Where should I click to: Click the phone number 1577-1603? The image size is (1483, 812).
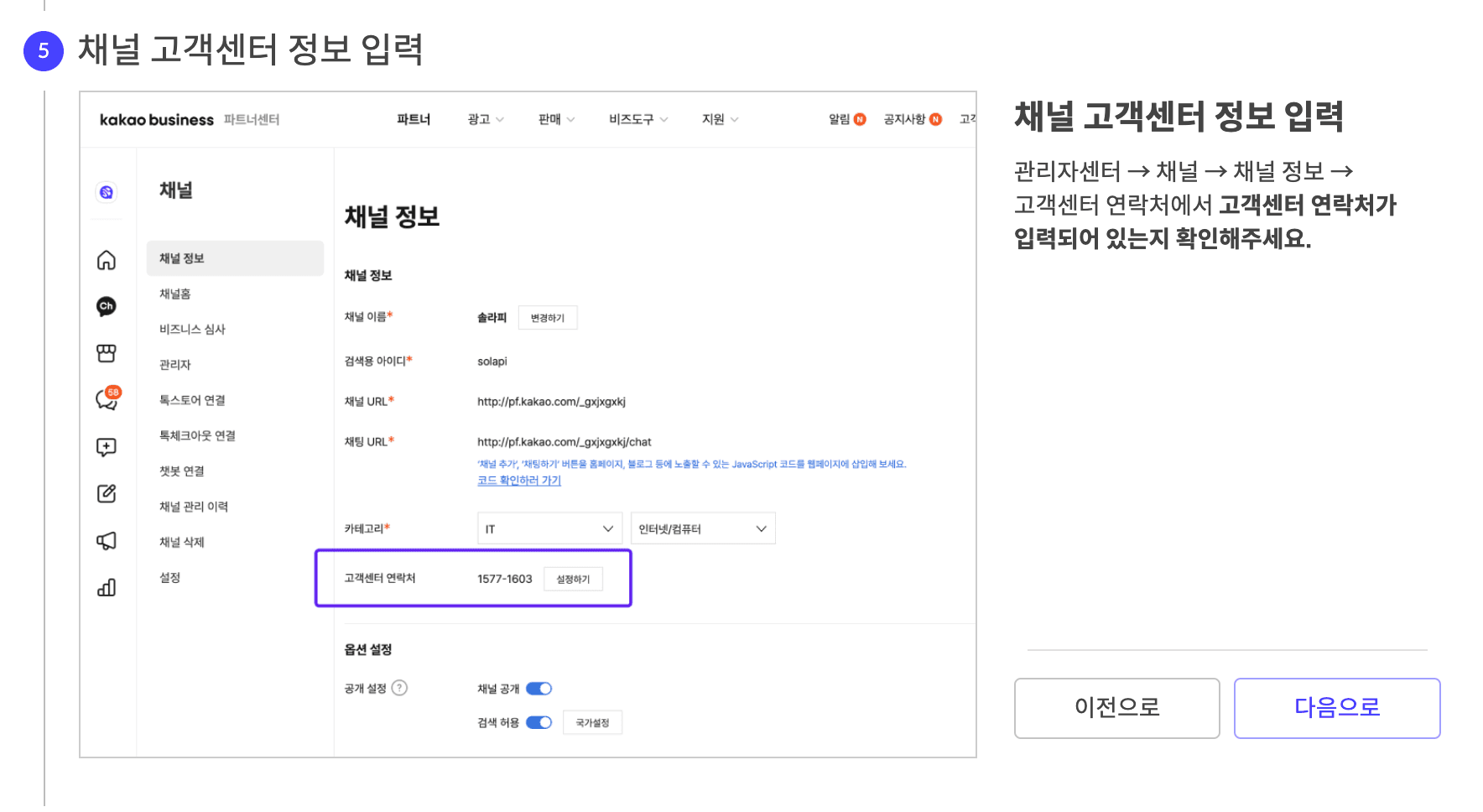point(505,579)
